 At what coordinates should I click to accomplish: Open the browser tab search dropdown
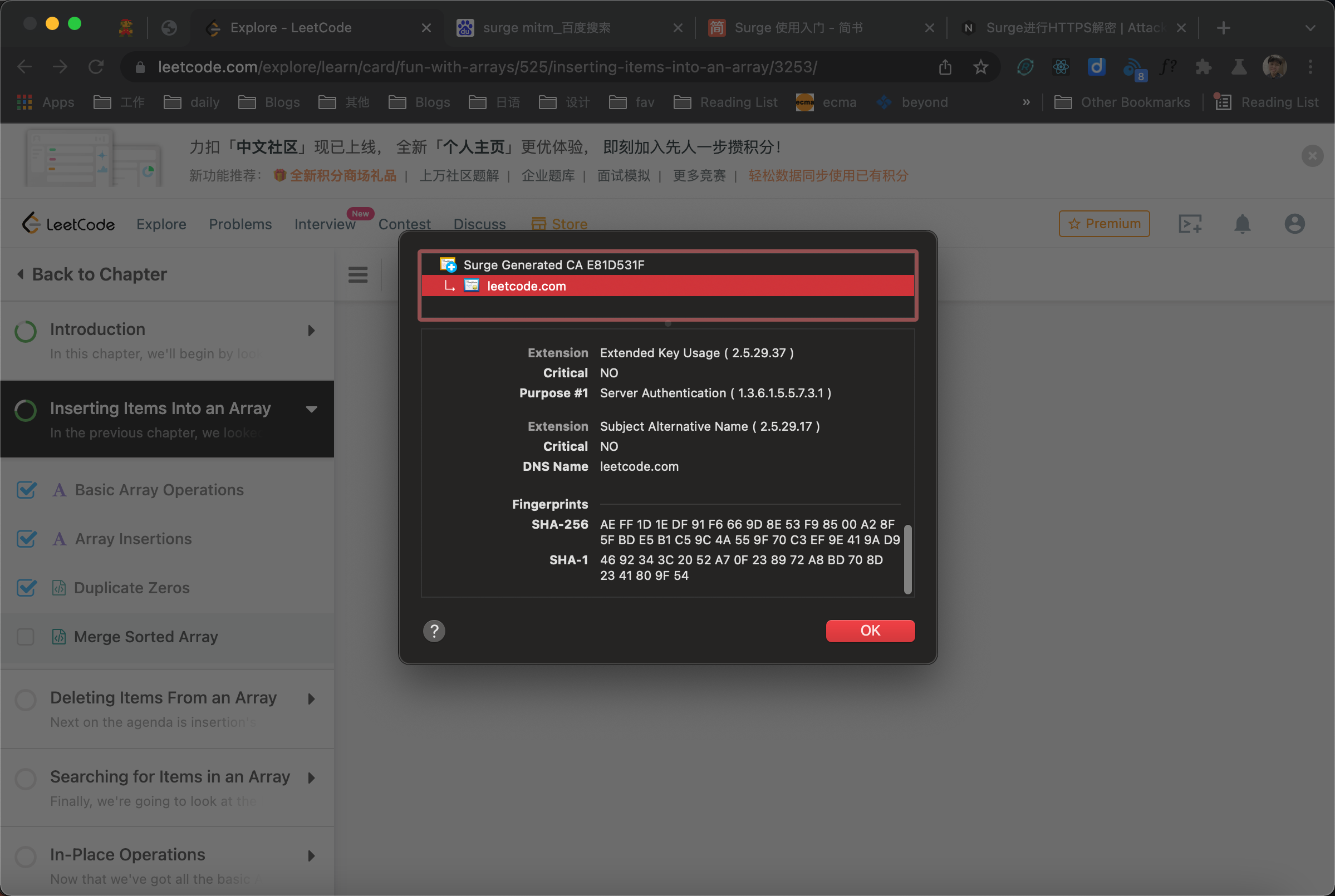pyautogui.click(x=1311, y=27)
